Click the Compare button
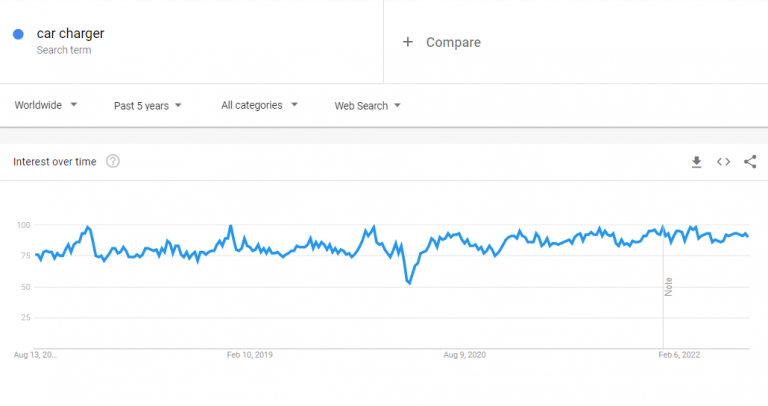The image size is (768, 406). pyautogui.click(x=452, y=42)
